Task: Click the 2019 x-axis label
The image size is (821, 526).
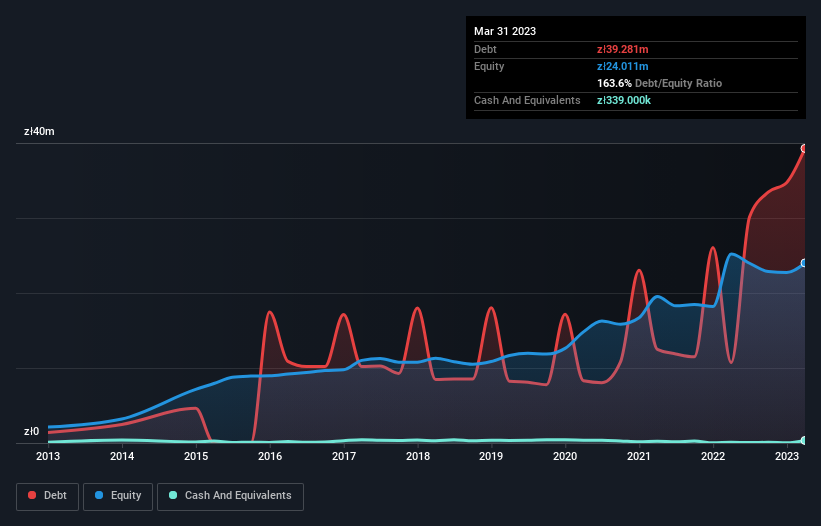Action: [491, 456]
